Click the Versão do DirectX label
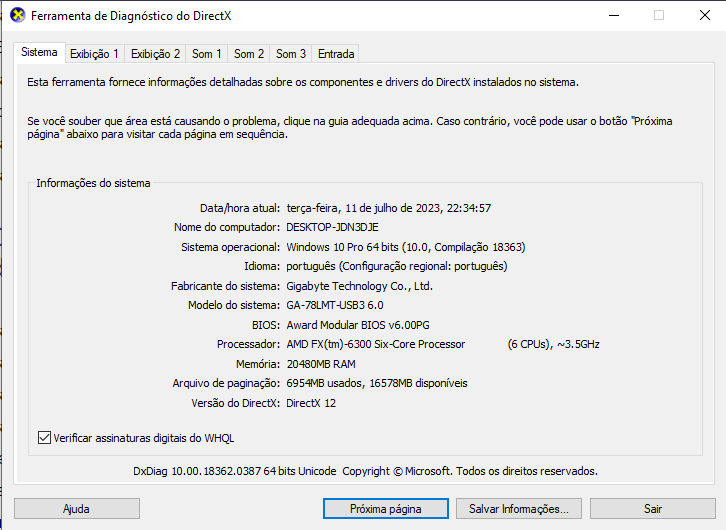Screen dimensions: 726x530 236,403
